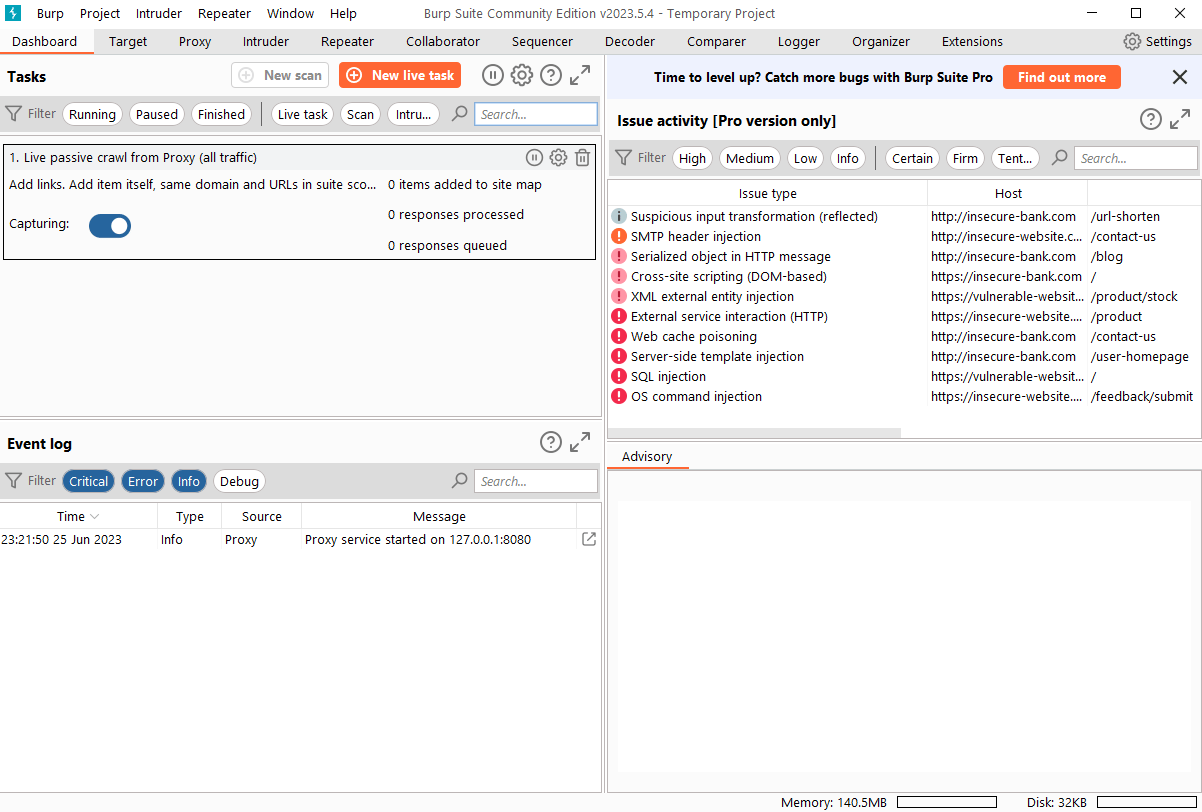1202x812 pixels.
Task: Toggle the Low severity issue filter
Action: [x=806, y=158]
